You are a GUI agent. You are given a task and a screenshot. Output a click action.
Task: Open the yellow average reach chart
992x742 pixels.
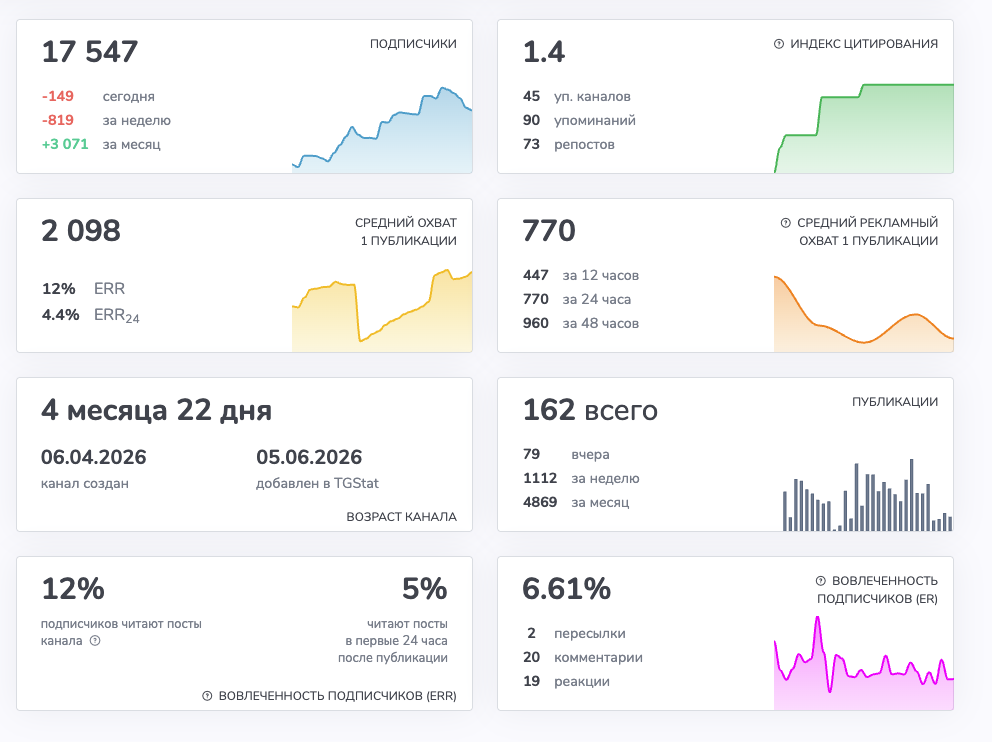tap(382, 310)
